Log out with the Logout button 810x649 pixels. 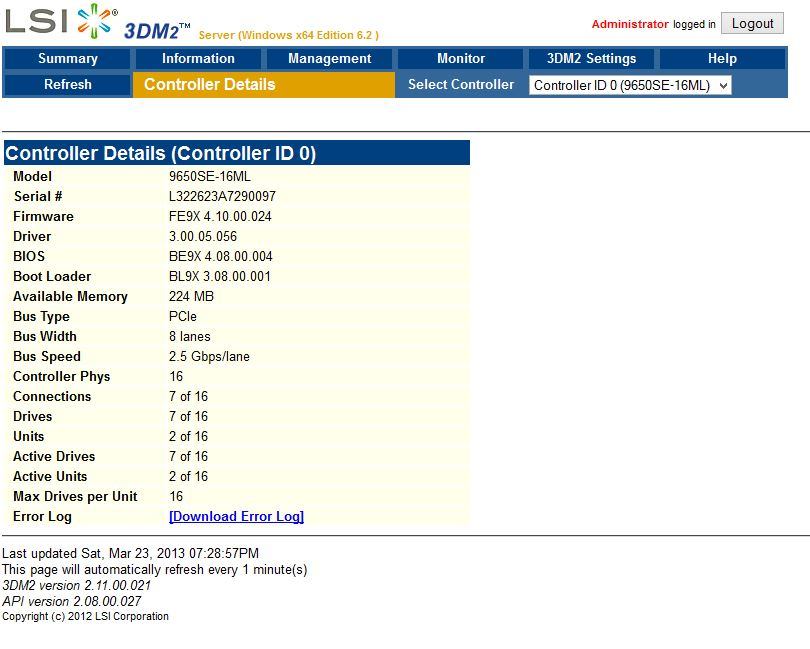coord(752,24)
